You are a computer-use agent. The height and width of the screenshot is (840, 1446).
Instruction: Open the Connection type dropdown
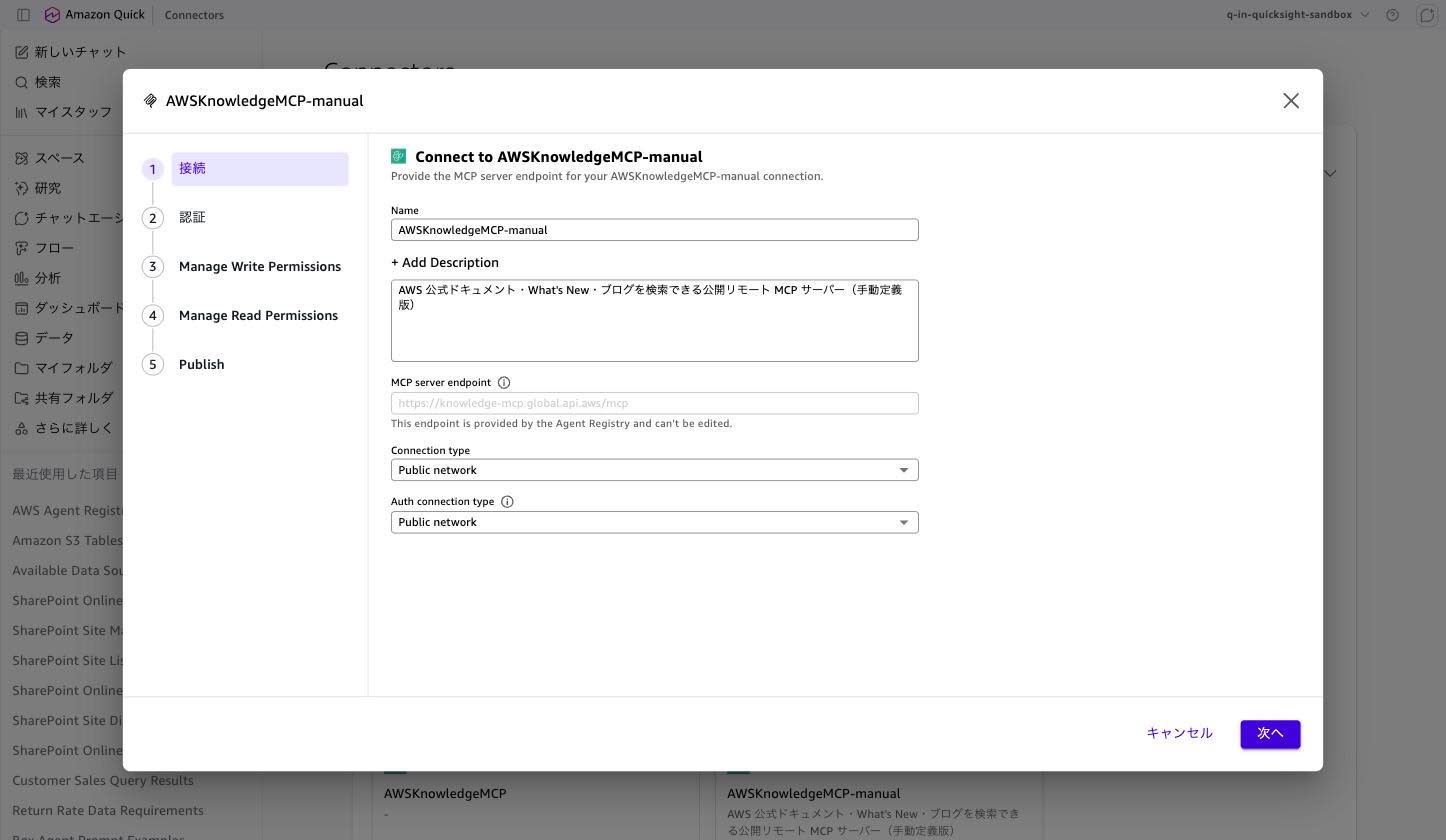coord(654,470)
